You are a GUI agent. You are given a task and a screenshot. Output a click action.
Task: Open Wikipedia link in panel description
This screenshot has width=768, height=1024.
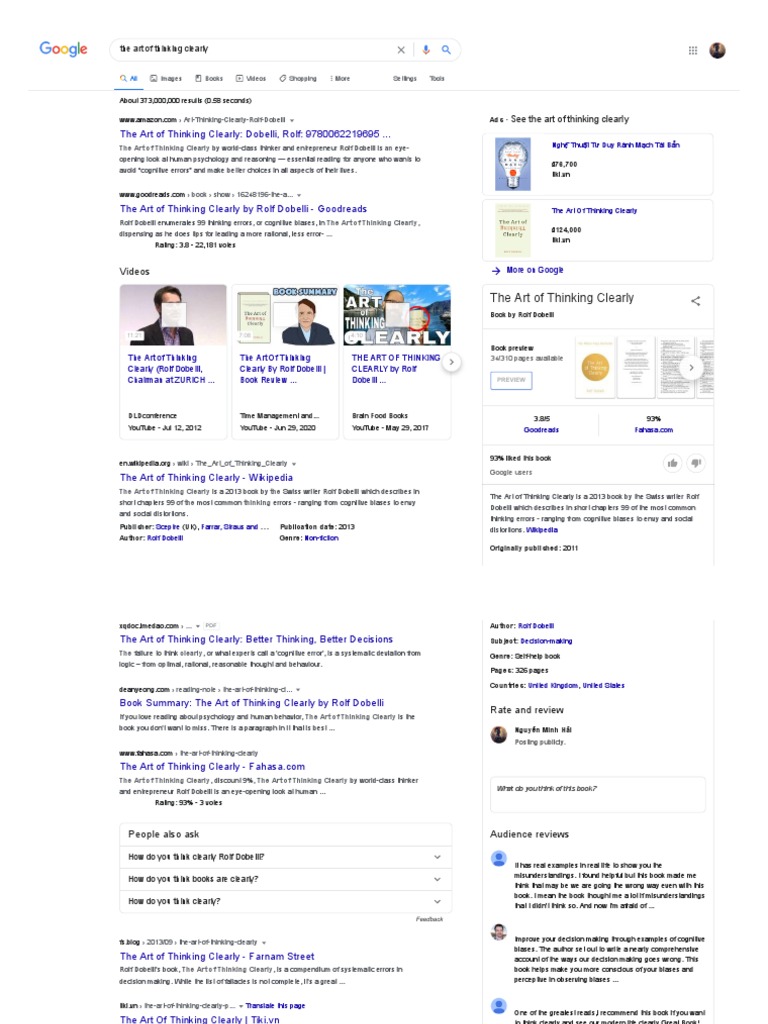[541, 530]
